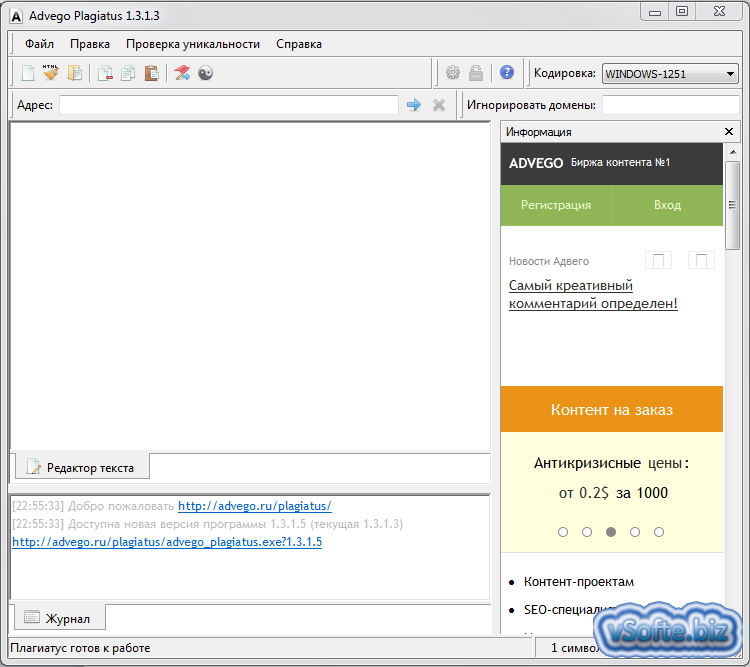
Task: Click the padlock icon in toolbar
Action: coord(476,73)
